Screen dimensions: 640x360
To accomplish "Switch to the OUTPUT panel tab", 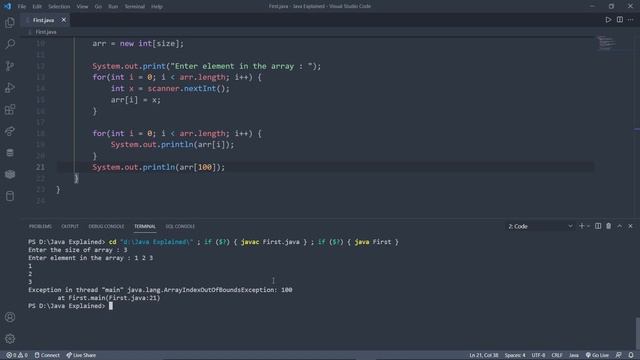I will (70, 226).
